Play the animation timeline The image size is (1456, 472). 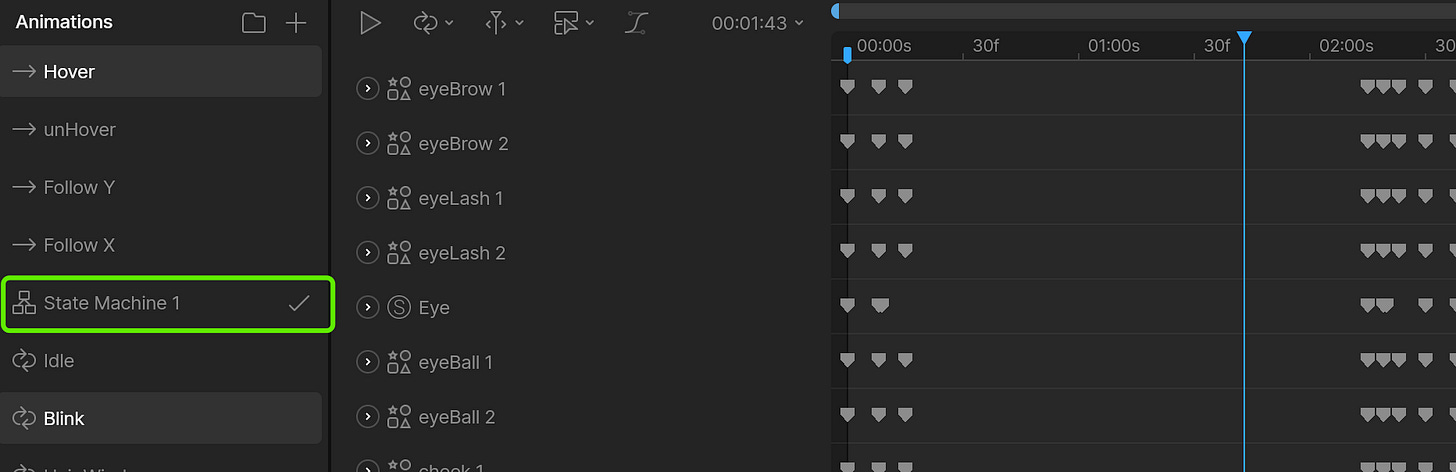(x=371, y=23)
